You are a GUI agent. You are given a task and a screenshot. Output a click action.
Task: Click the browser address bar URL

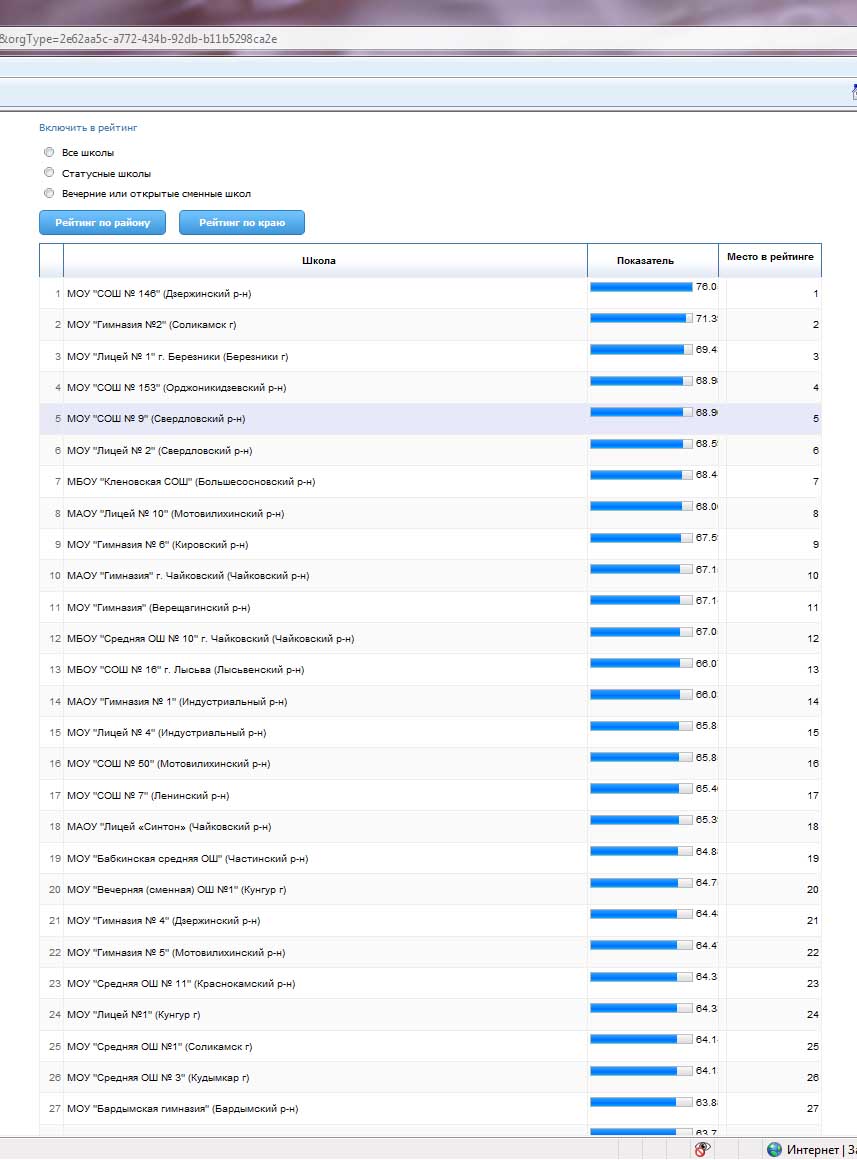tap(140, 39)
